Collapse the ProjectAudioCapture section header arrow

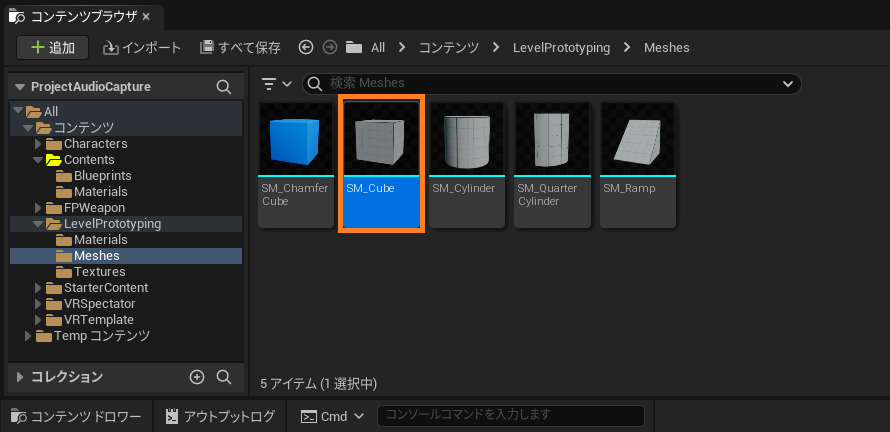pos(20,87)
